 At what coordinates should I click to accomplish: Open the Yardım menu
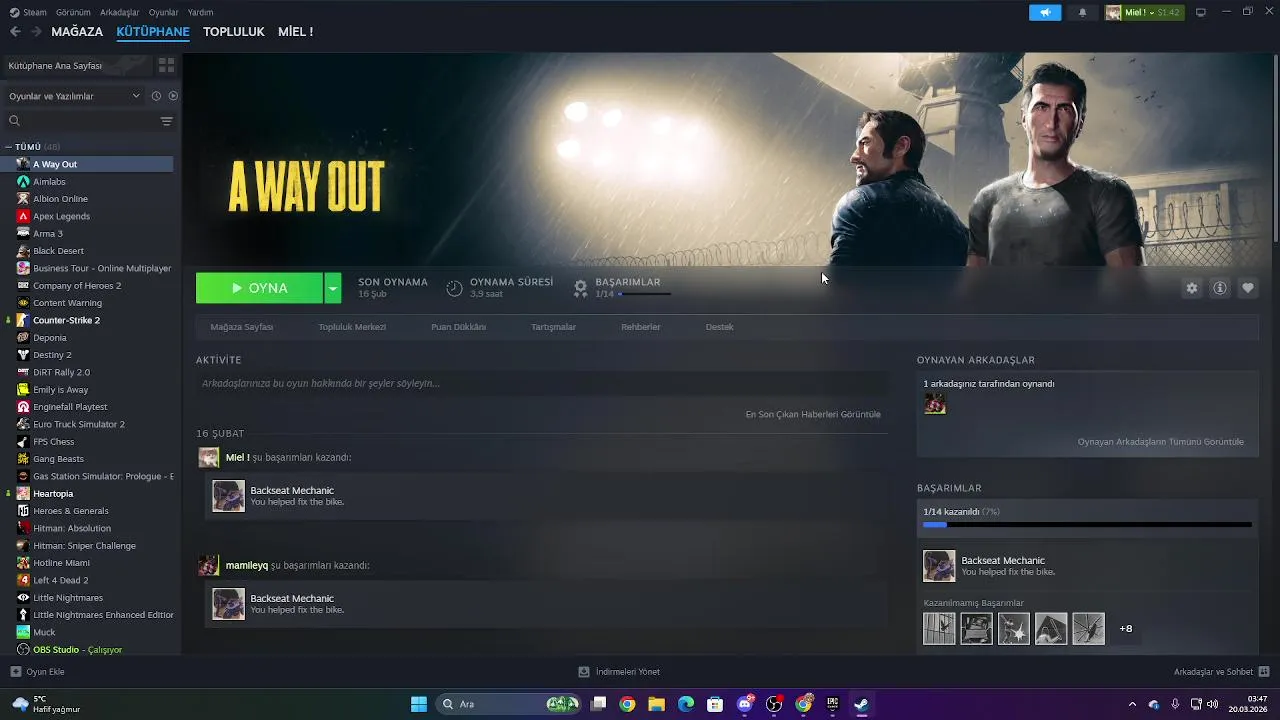(200, 12)
